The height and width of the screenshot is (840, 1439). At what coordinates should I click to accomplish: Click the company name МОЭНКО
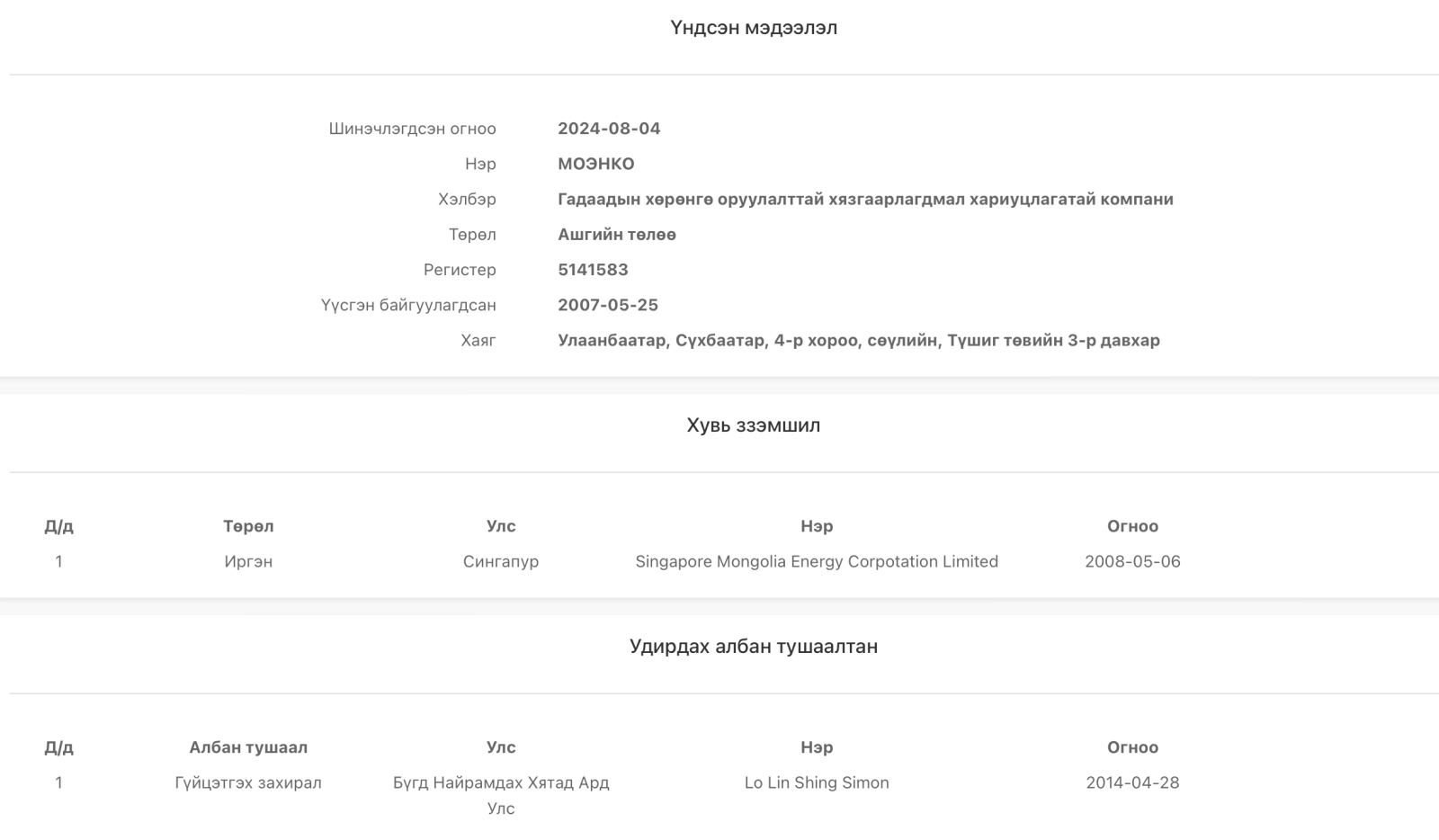pyautogui.click(x=596, y=164)
